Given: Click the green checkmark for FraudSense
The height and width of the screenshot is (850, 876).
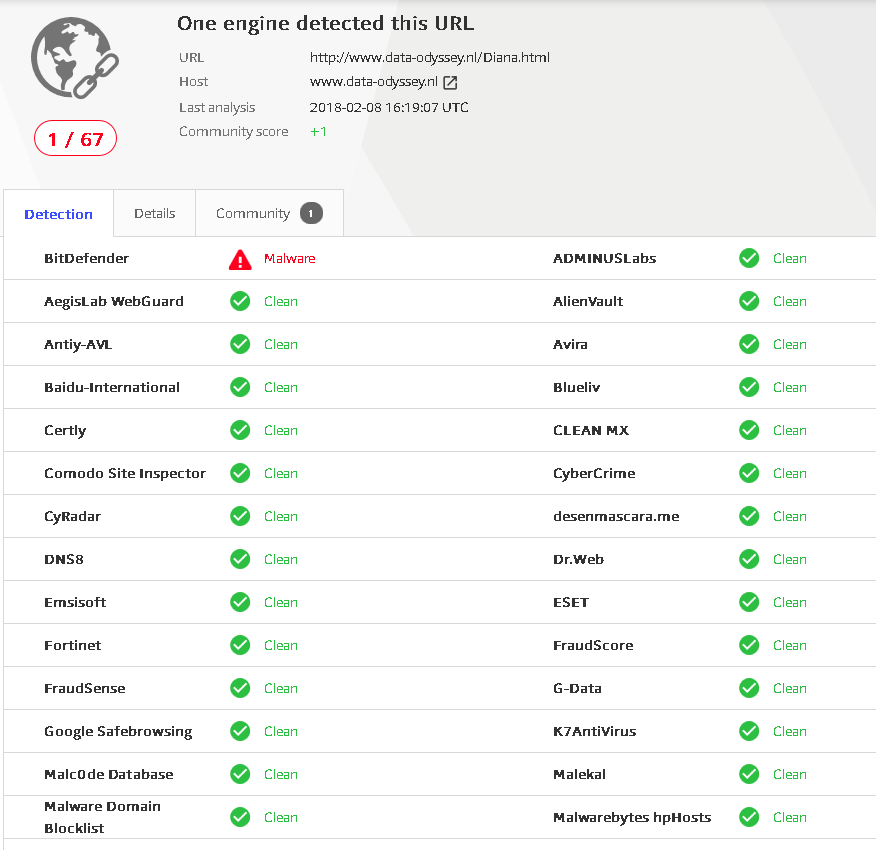Looking at the screenshot, I should [240, 688].
